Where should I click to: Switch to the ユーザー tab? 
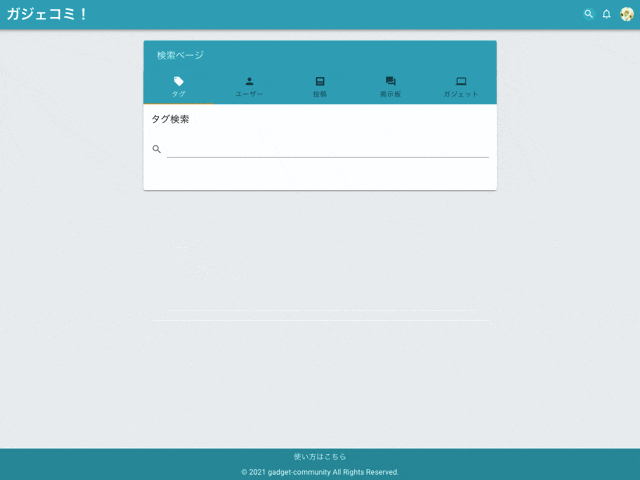249,87
